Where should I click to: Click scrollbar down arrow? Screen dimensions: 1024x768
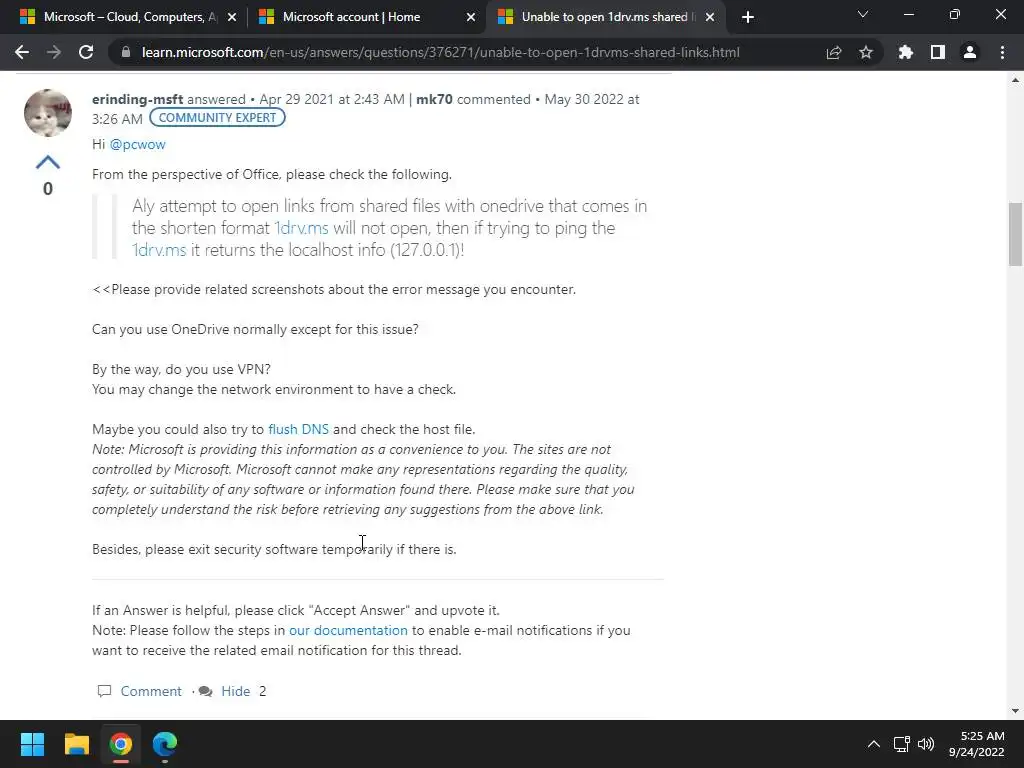(x=1015, y=711)
